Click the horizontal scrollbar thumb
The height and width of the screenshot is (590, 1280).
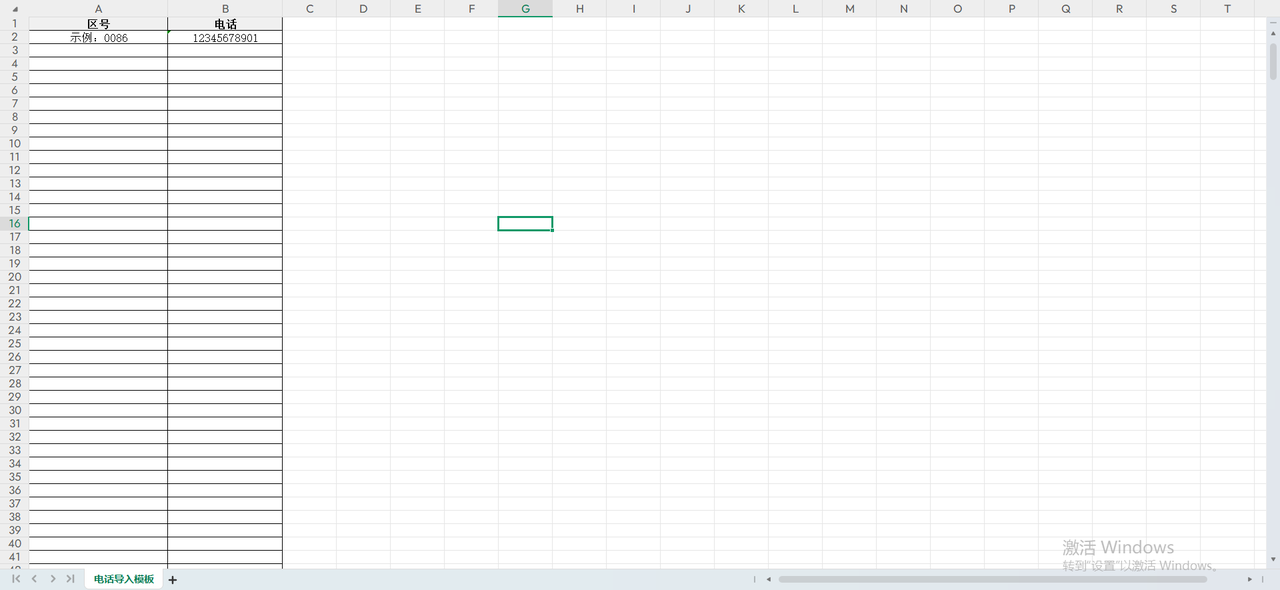click(x=992, y=579)
